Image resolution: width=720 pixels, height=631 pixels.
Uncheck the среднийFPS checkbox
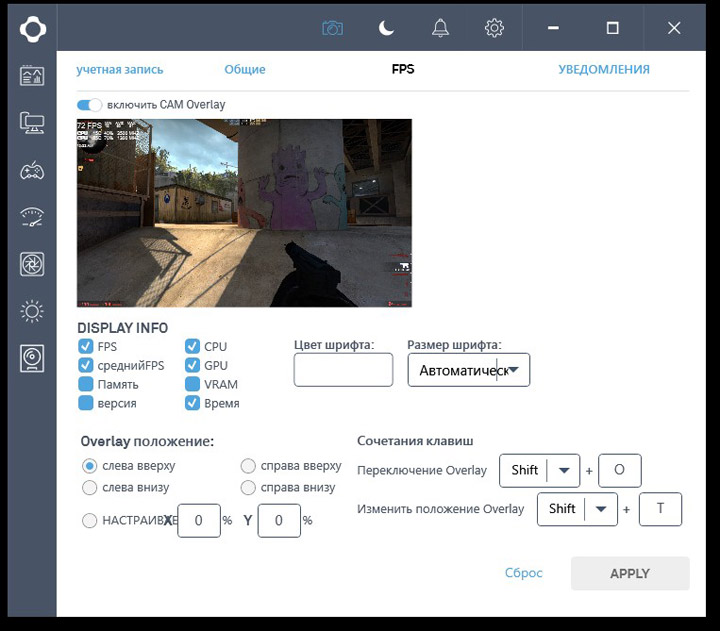tap(86, 365)
